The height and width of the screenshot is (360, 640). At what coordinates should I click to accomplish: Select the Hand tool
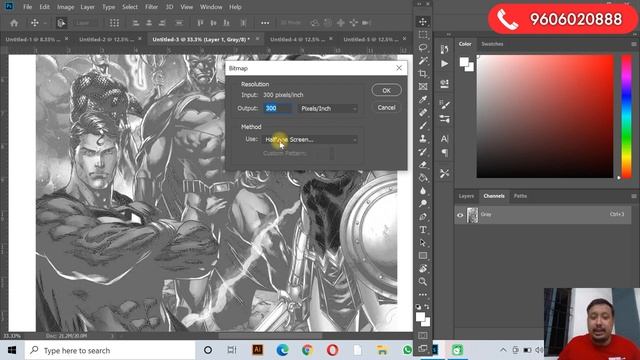[423, 268]
